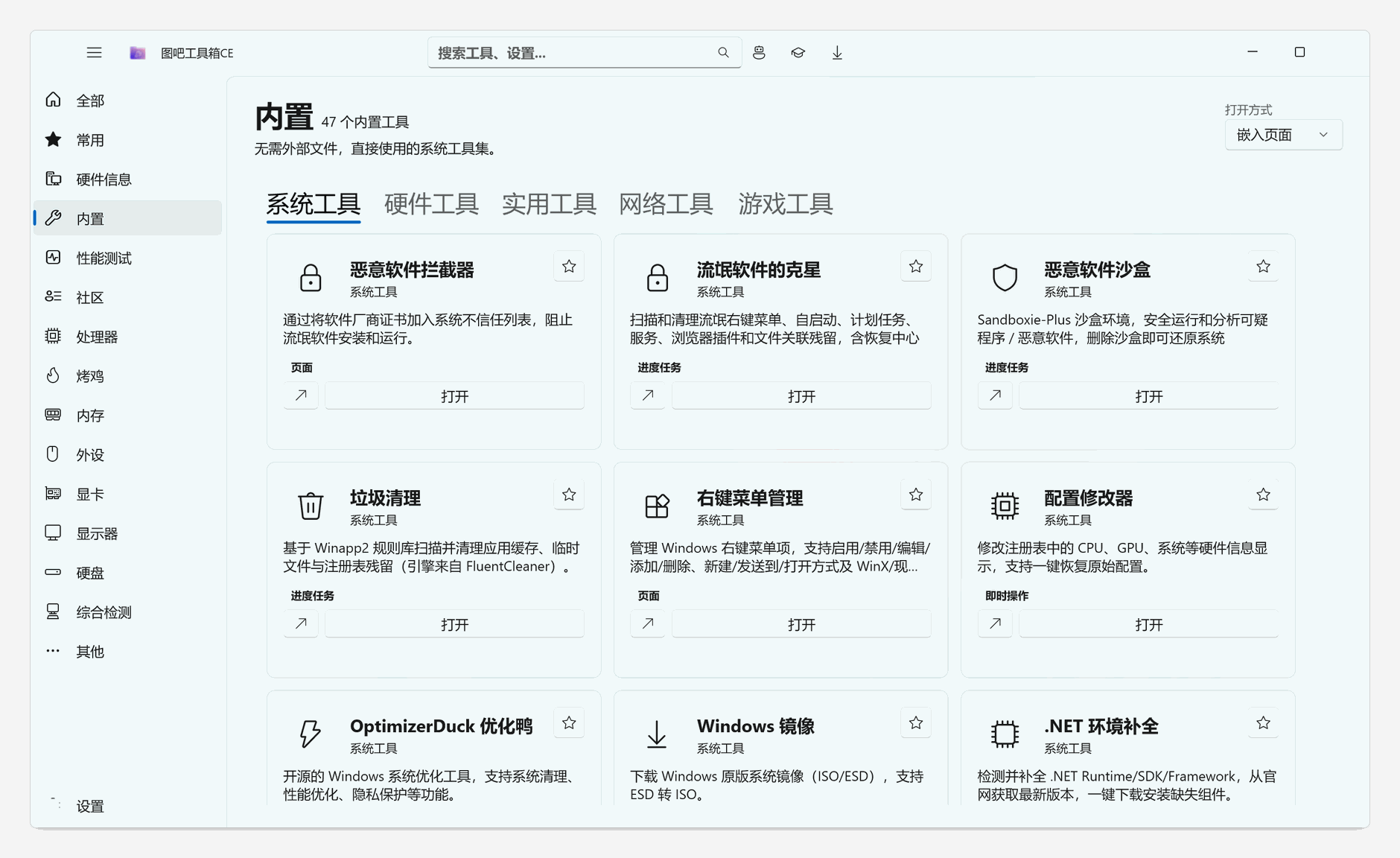Pop out 右键菜单管理 via arrow icon
The width and height of the screenshot is (1400, 858).
[648, 623]
